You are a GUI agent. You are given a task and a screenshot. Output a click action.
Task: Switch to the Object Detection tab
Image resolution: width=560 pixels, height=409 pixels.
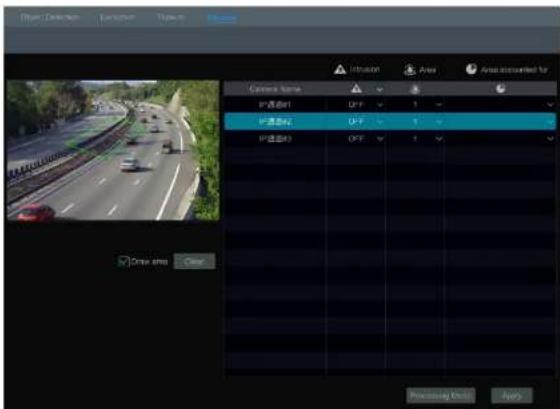coord(50,17)
